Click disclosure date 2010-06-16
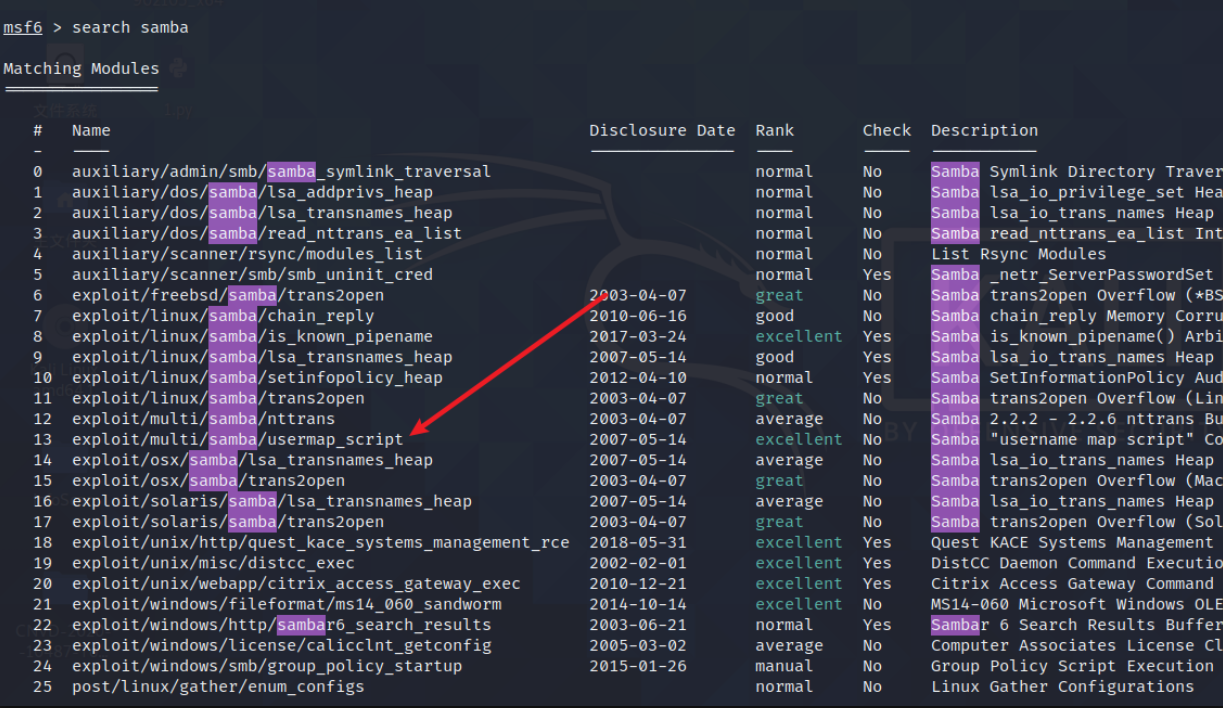1223x708 pixels. pyautogui.click(x=638, y=316)
